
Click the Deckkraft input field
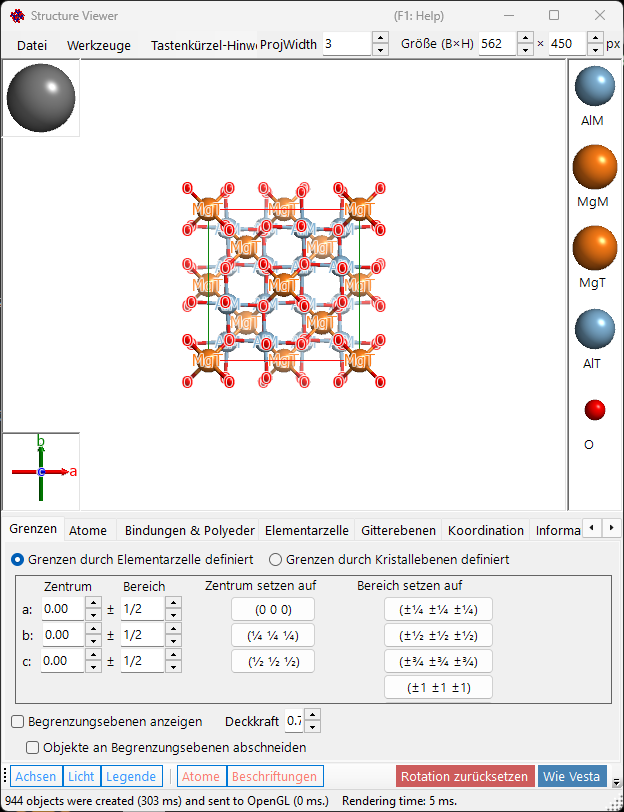click(x=295, y=721)
